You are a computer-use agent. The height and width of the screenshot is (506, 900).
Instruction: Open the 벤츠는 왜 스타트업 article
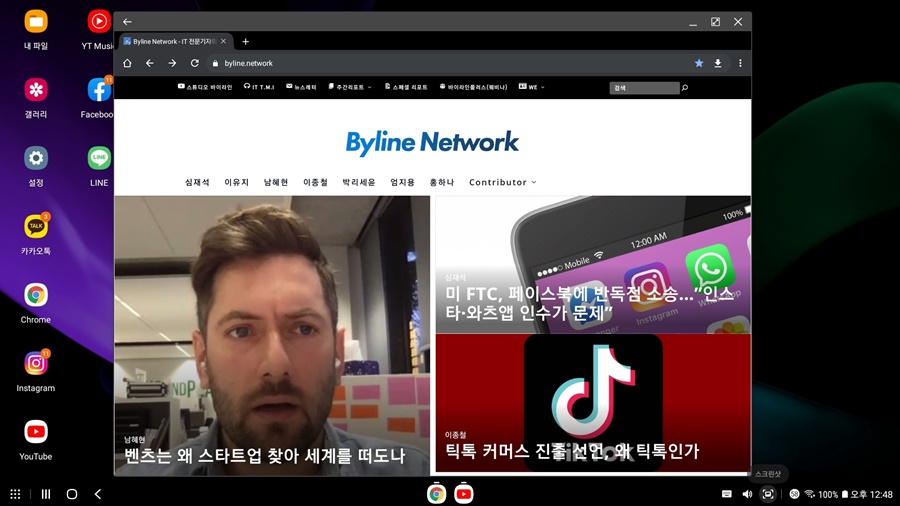[x=265, y=456]
